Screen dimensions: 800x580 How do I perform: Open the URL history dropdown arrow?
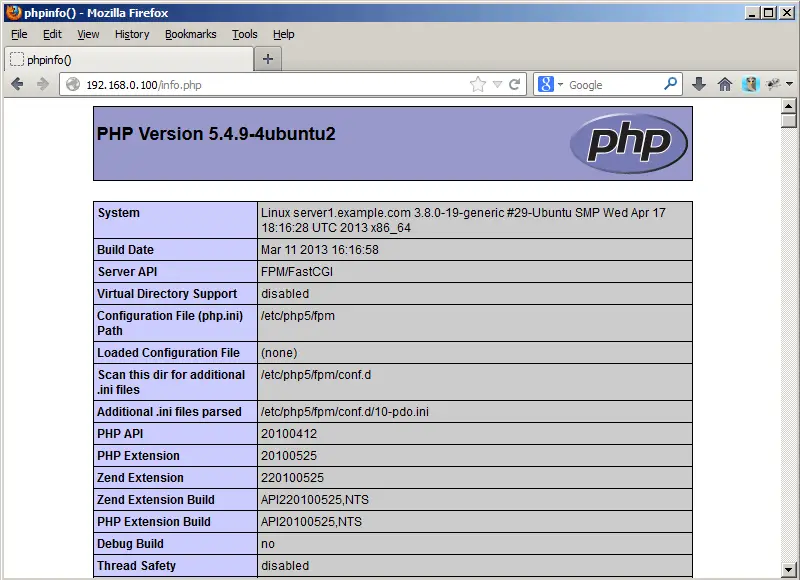pyautogui.click(x=497, y=85)
